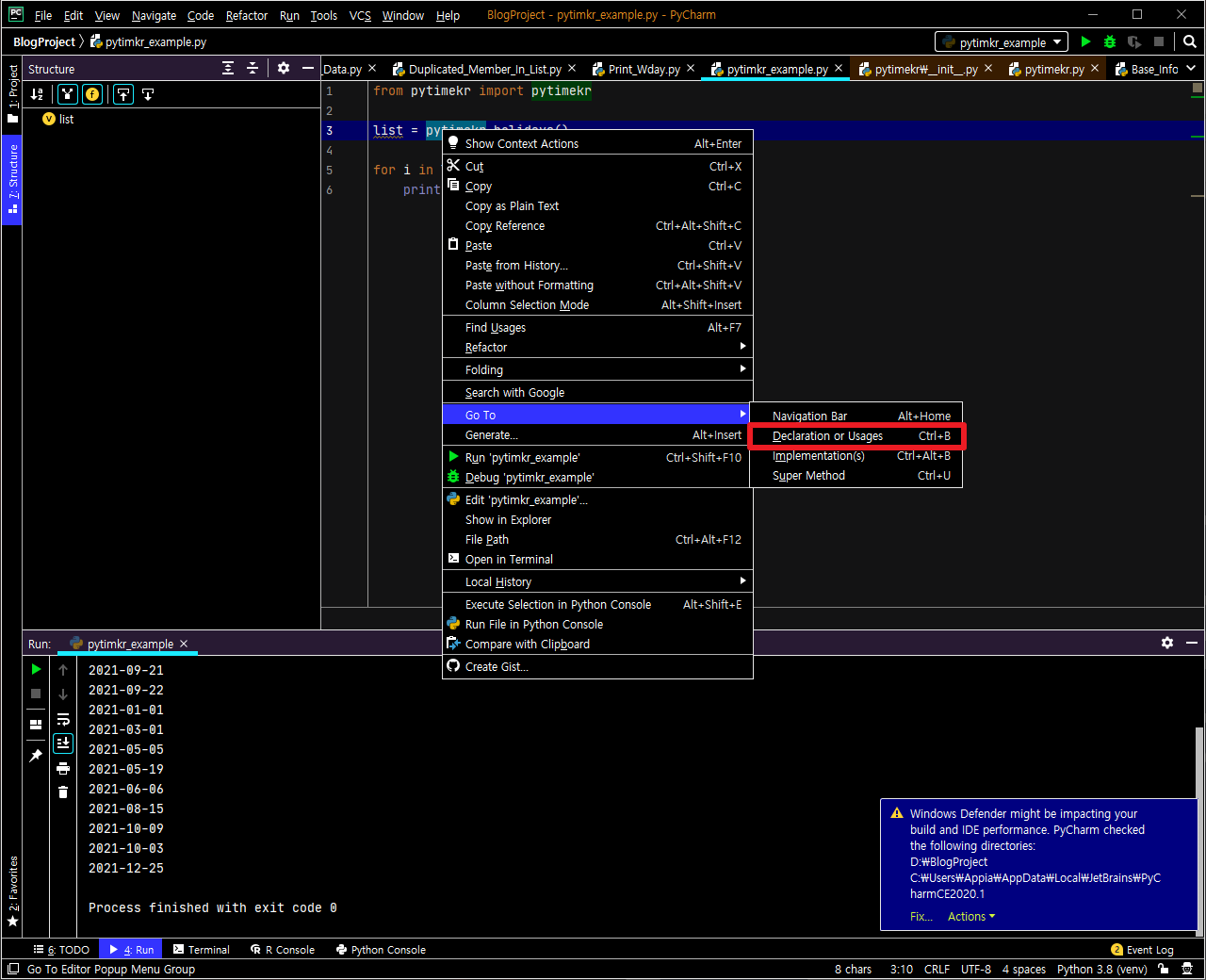Click Fix... link in Defender notification

(x=921, y=917)
